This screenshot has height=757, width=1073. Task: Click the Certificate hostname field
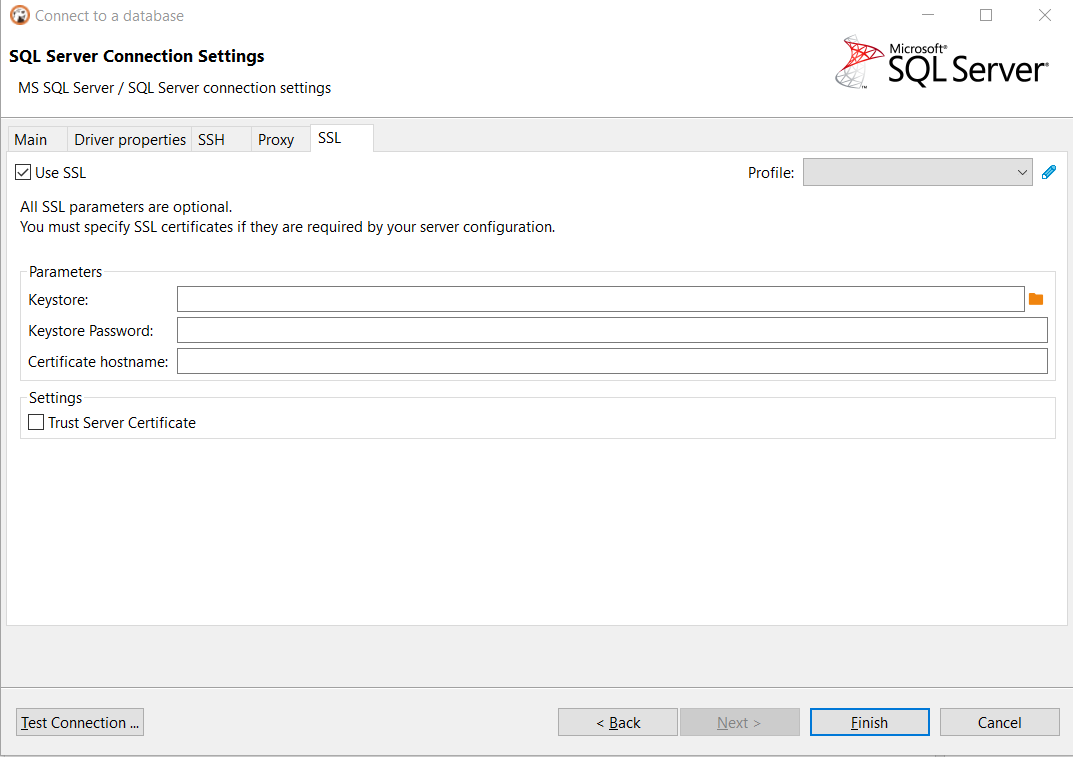[x=612, y=361]
